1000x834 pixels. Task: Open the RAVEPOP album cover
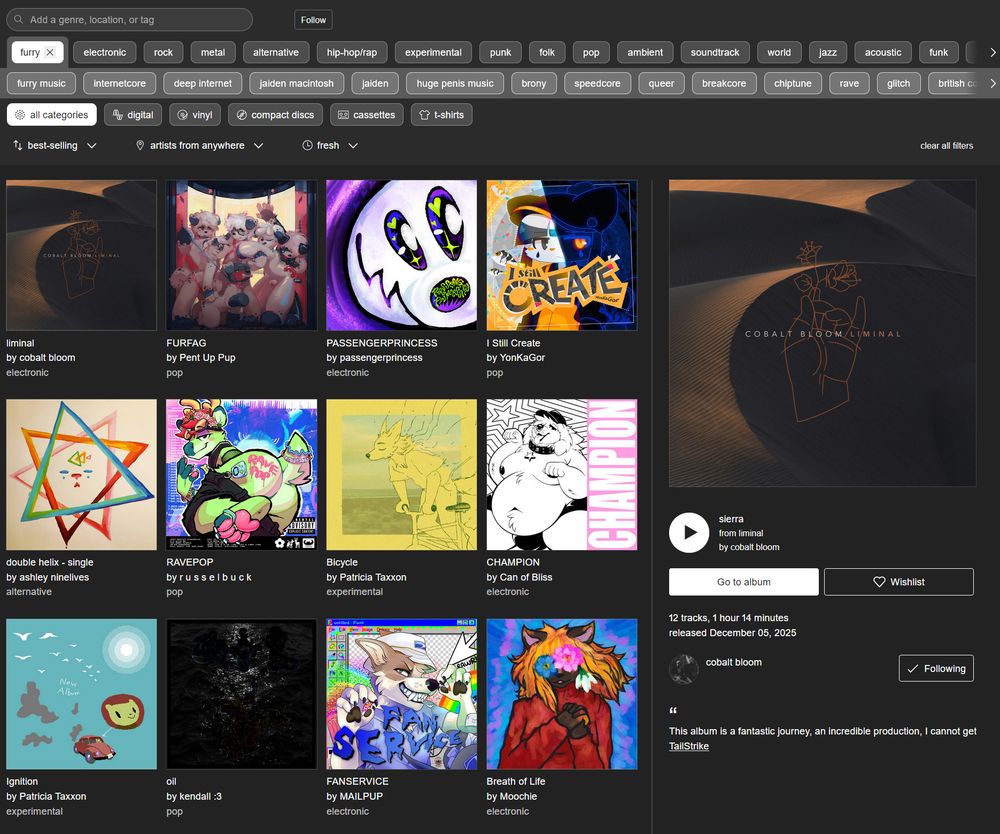tap(241, 474)
